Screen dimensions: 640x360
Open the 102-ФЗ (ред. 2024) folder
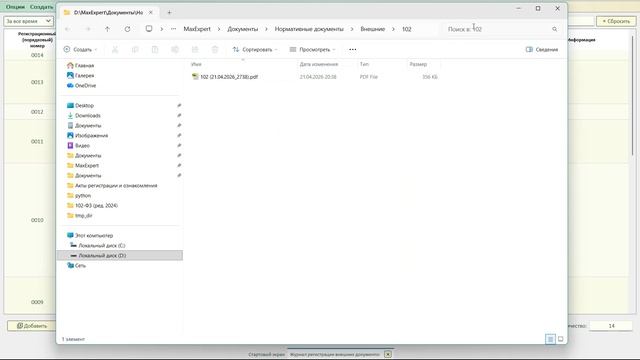96,205
